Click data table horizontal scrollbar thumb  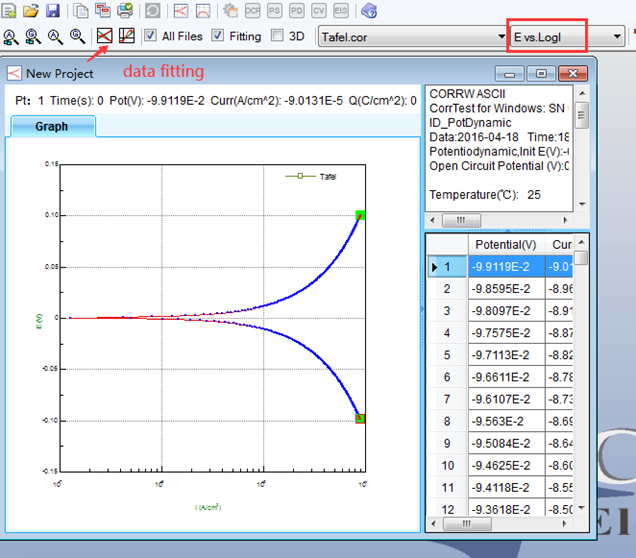tap(467, 524)
